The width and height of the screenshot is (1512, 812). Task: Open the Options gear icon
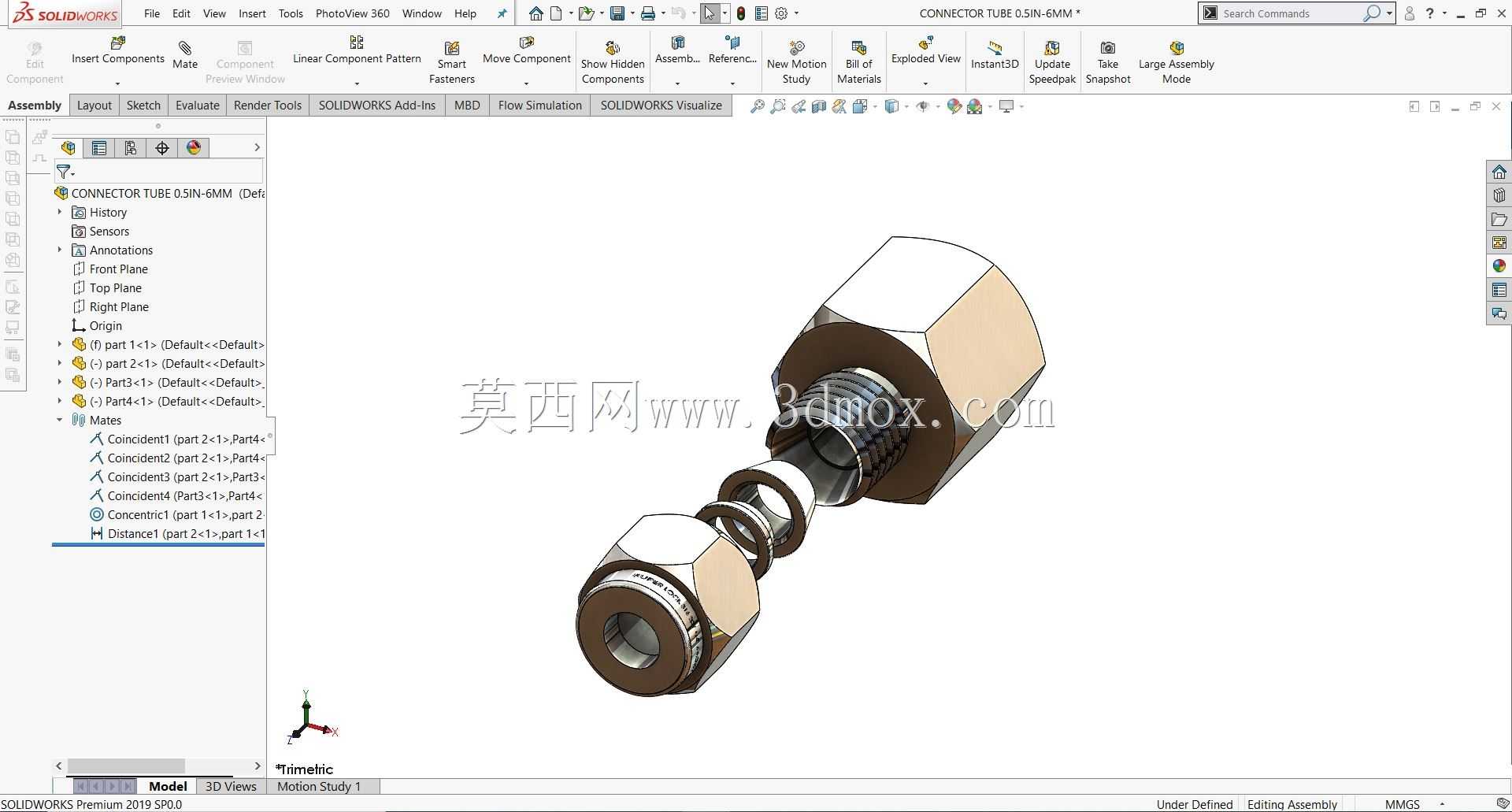pyautogui.click(x=781, y=13)
